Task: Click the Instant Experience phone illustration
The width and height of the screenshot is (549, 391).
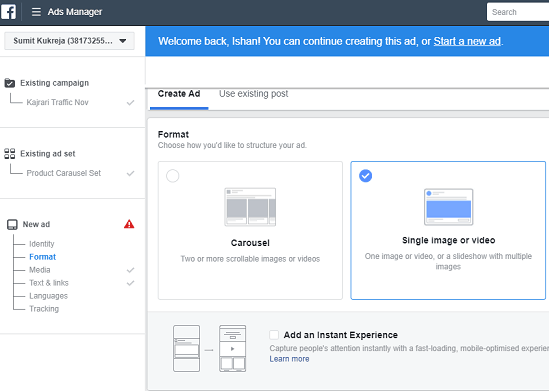Action: click(209, 348)
